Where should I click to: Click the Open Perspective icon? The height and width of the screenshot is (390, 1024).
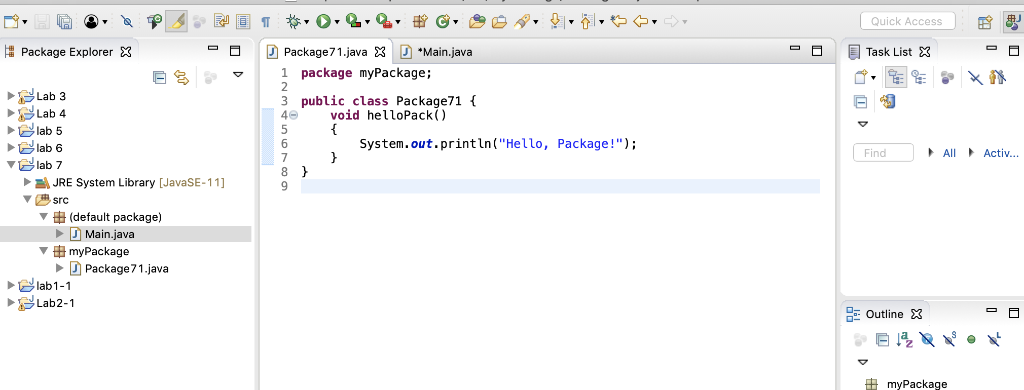985,22
